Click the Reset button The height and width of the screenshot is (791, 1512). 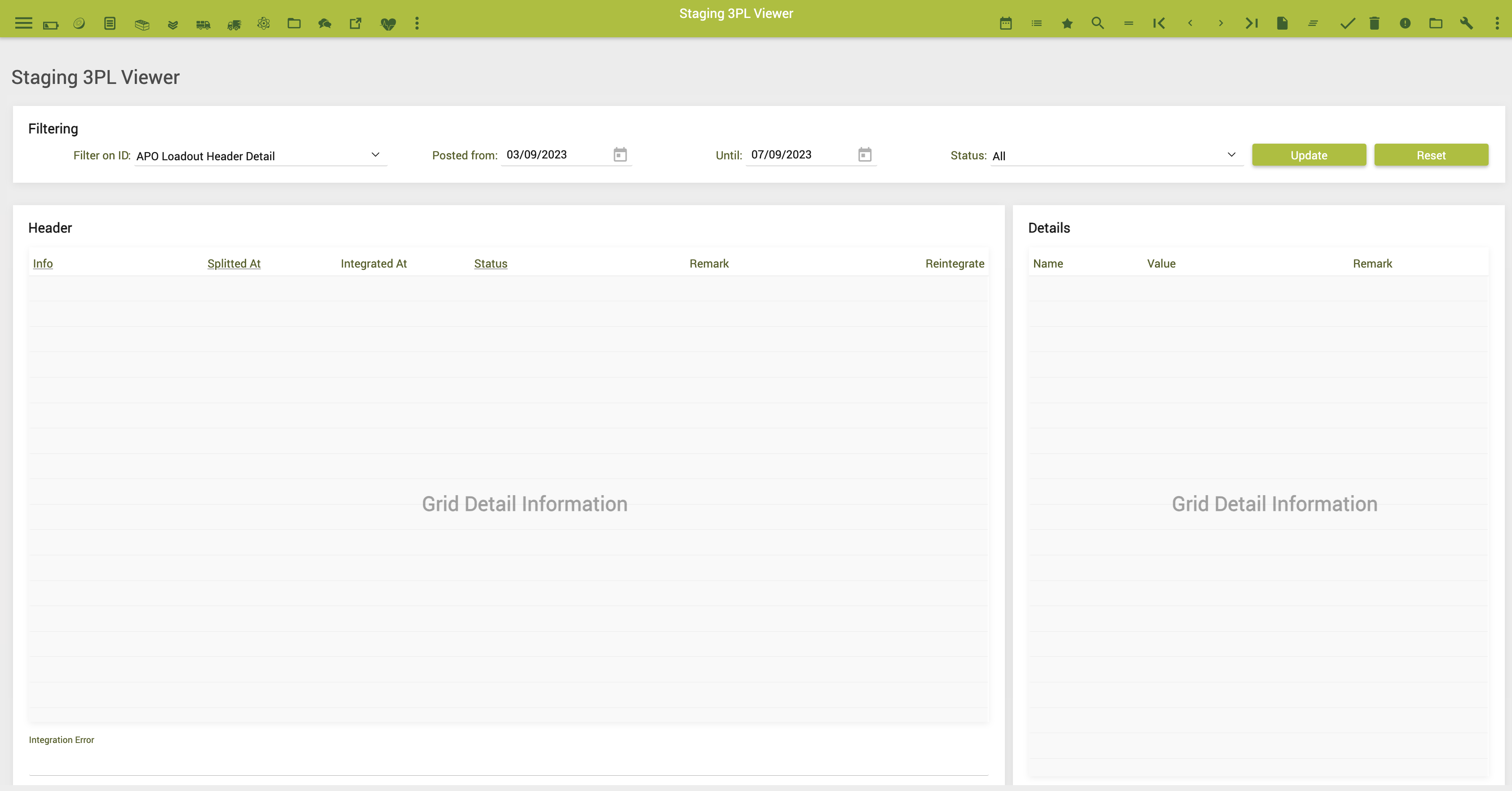point(1431,155)
